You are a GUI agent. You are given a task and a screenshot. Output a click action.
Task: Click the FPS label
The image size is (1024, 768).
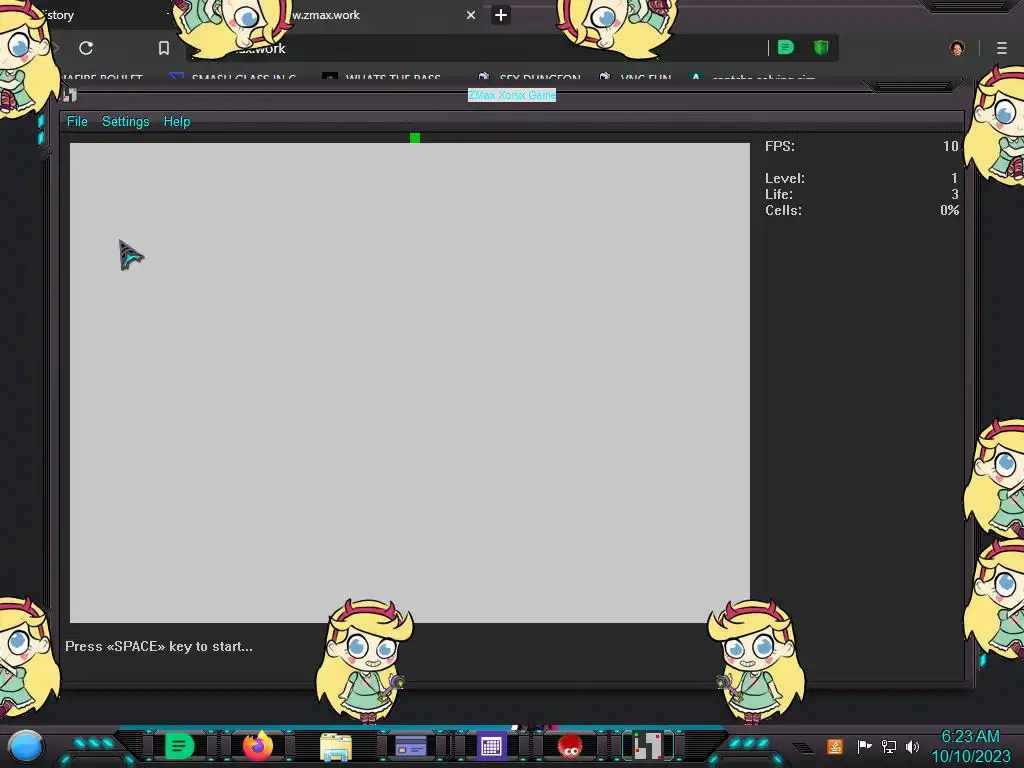780,146
